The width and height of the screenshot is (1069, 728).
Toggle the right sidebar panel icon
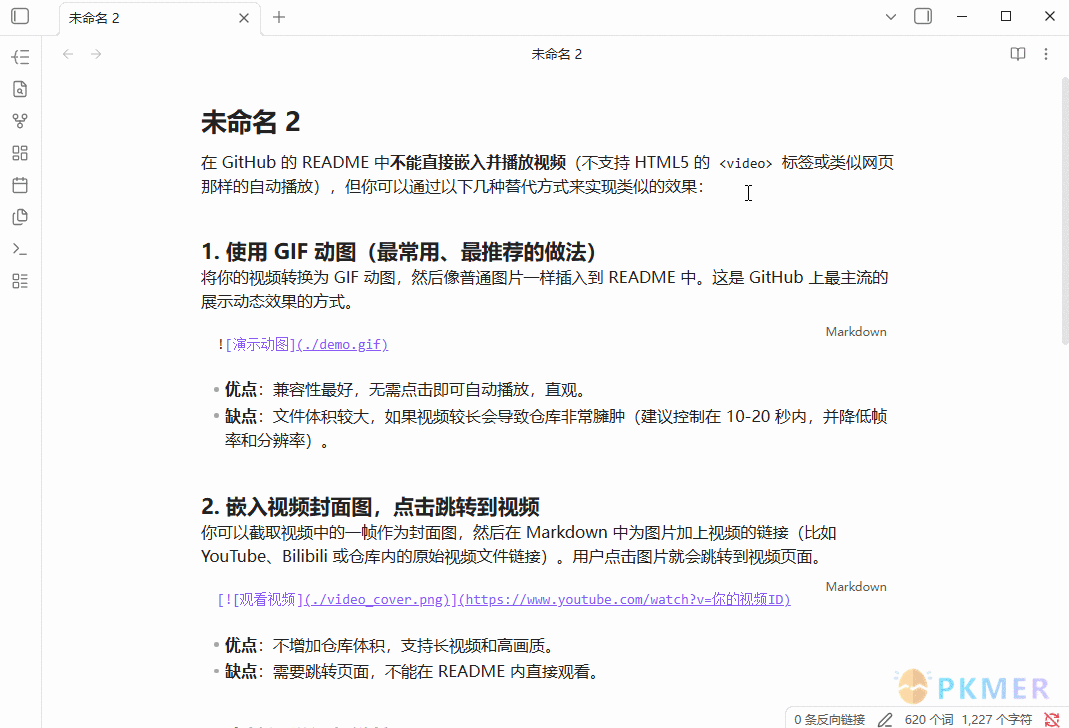(x=923, y=16)
